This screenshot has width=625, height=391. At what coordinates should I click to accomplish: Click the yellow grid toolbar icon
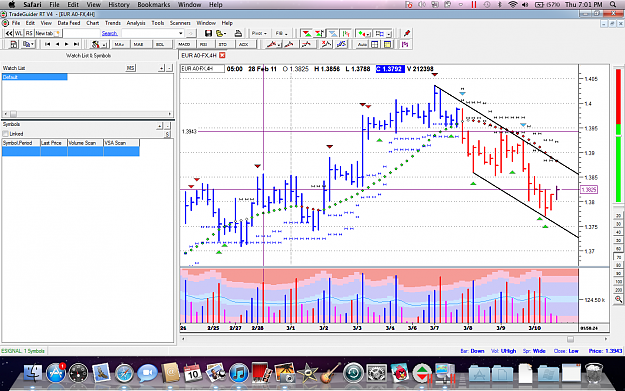(x=387, y=44)
